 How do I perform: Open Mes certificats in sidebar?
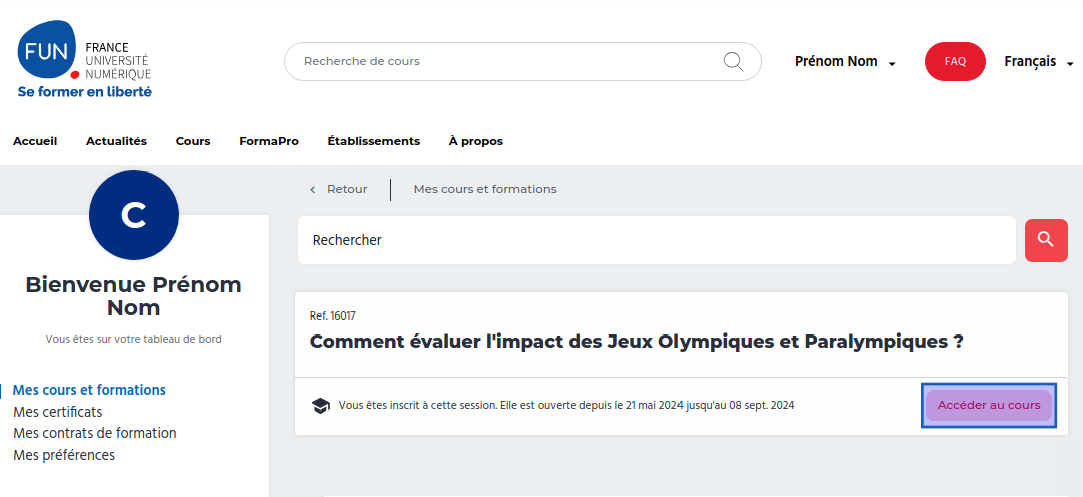pos(58,412)
